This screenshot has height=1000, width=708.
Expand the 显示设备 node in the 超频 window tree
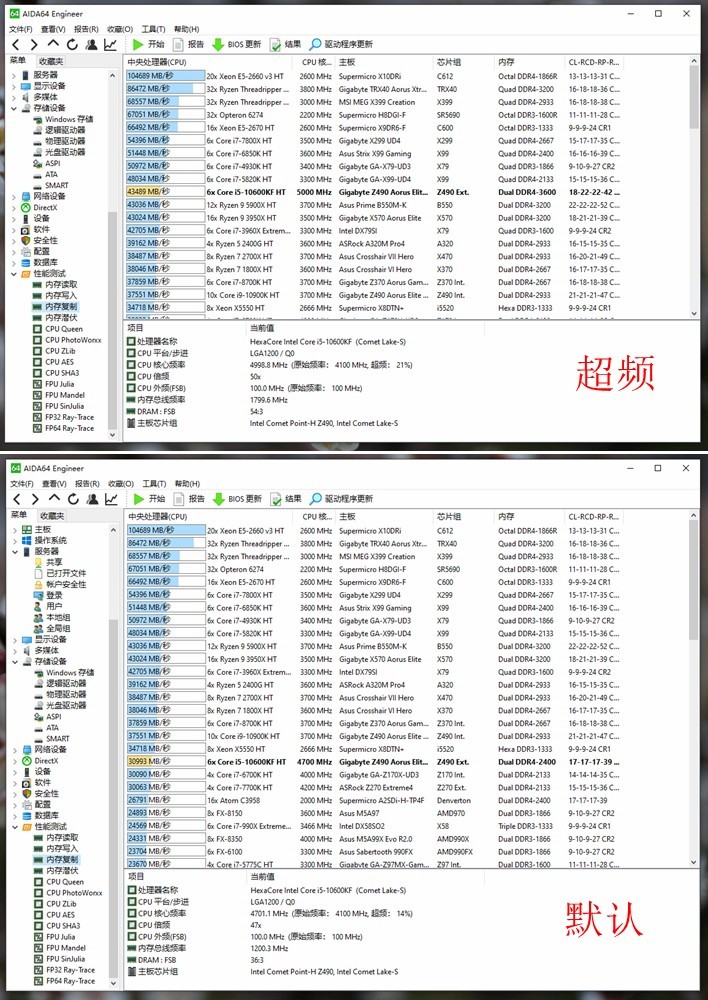pyautogui.click(x=14, y=86)
